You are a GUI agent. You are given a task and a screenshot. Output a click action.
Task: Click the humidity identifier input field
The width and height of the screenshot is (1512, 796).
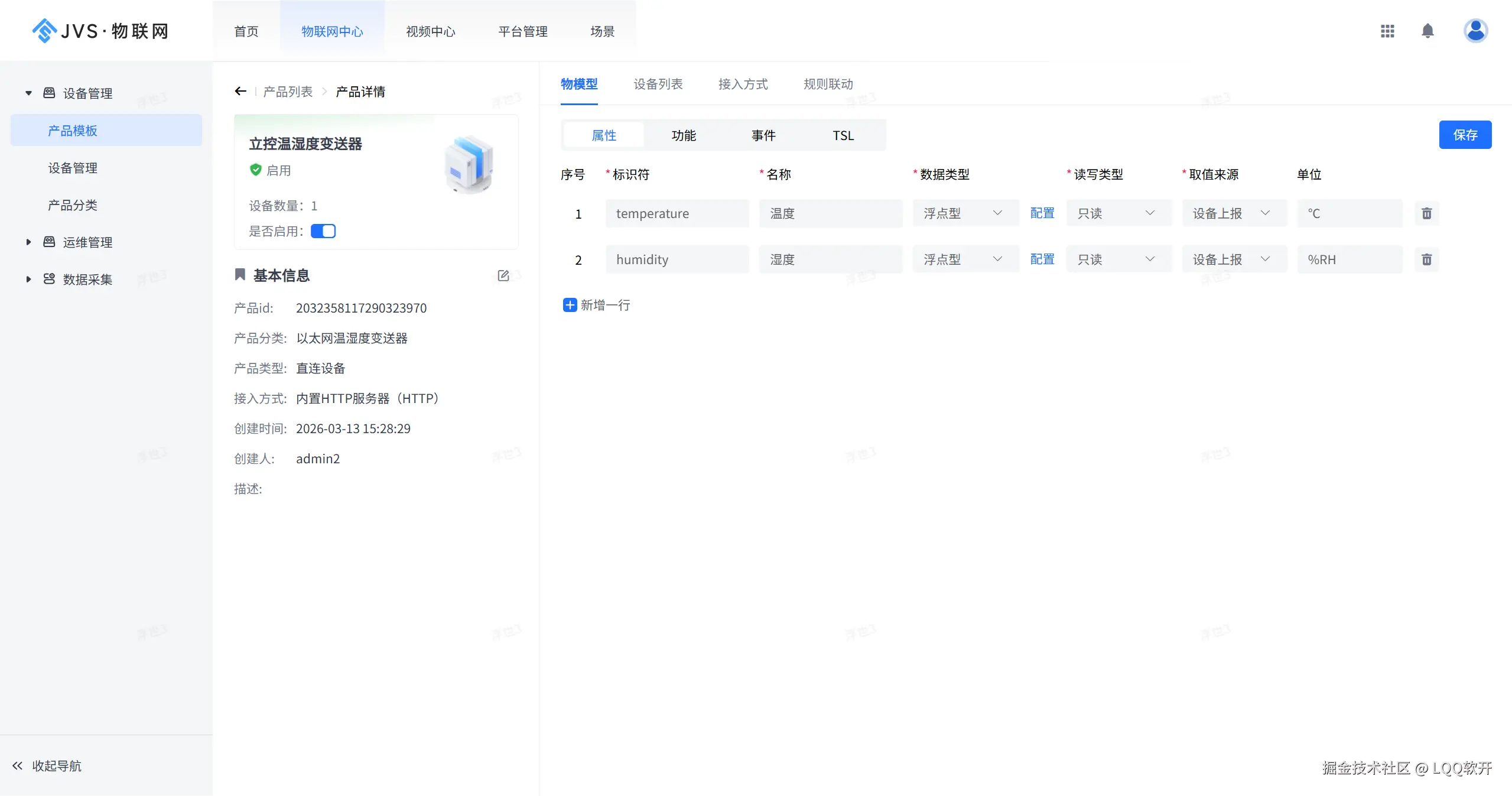(x=677, y=259)
